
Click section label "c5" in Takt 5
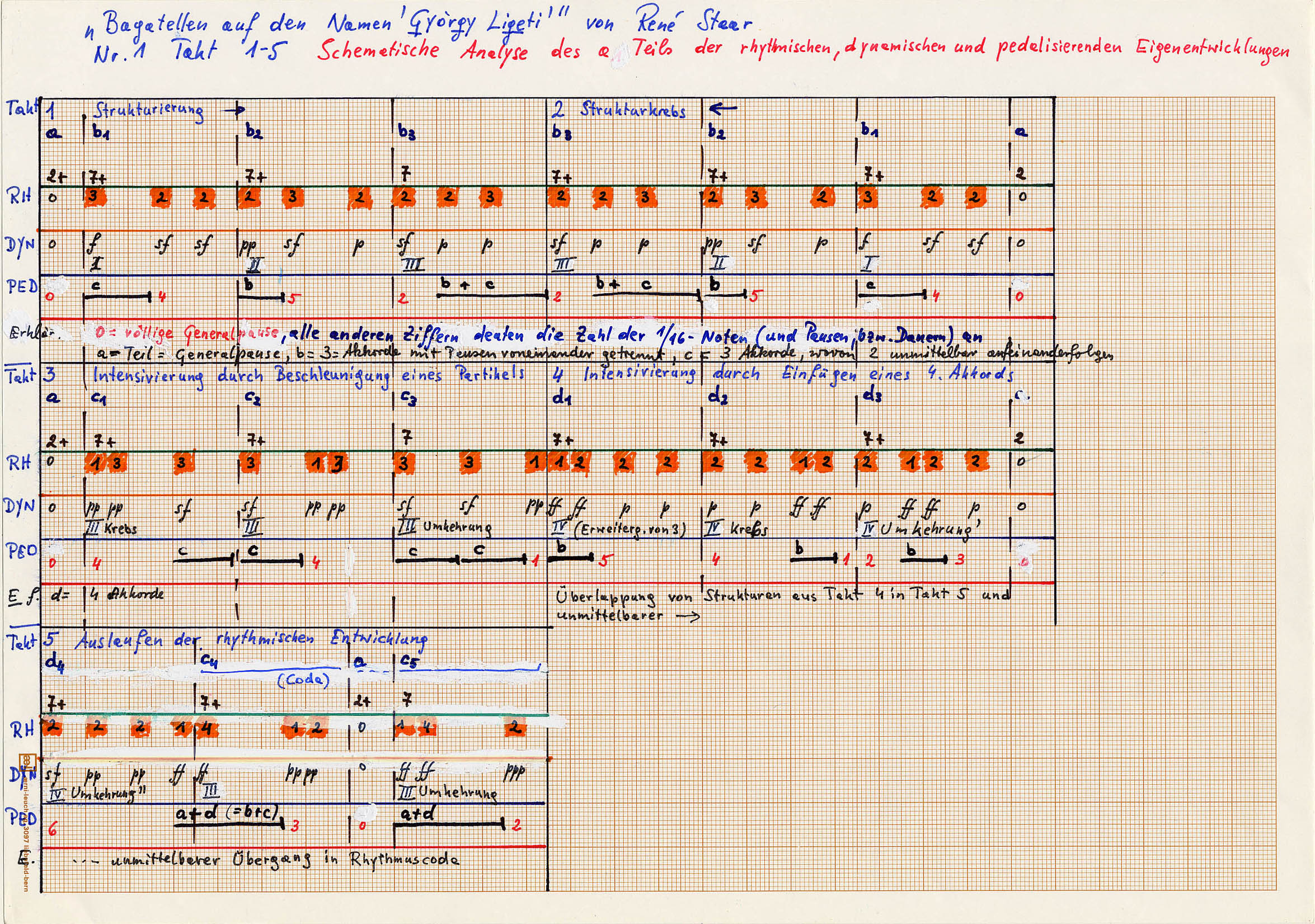click(x=410, y=661)
